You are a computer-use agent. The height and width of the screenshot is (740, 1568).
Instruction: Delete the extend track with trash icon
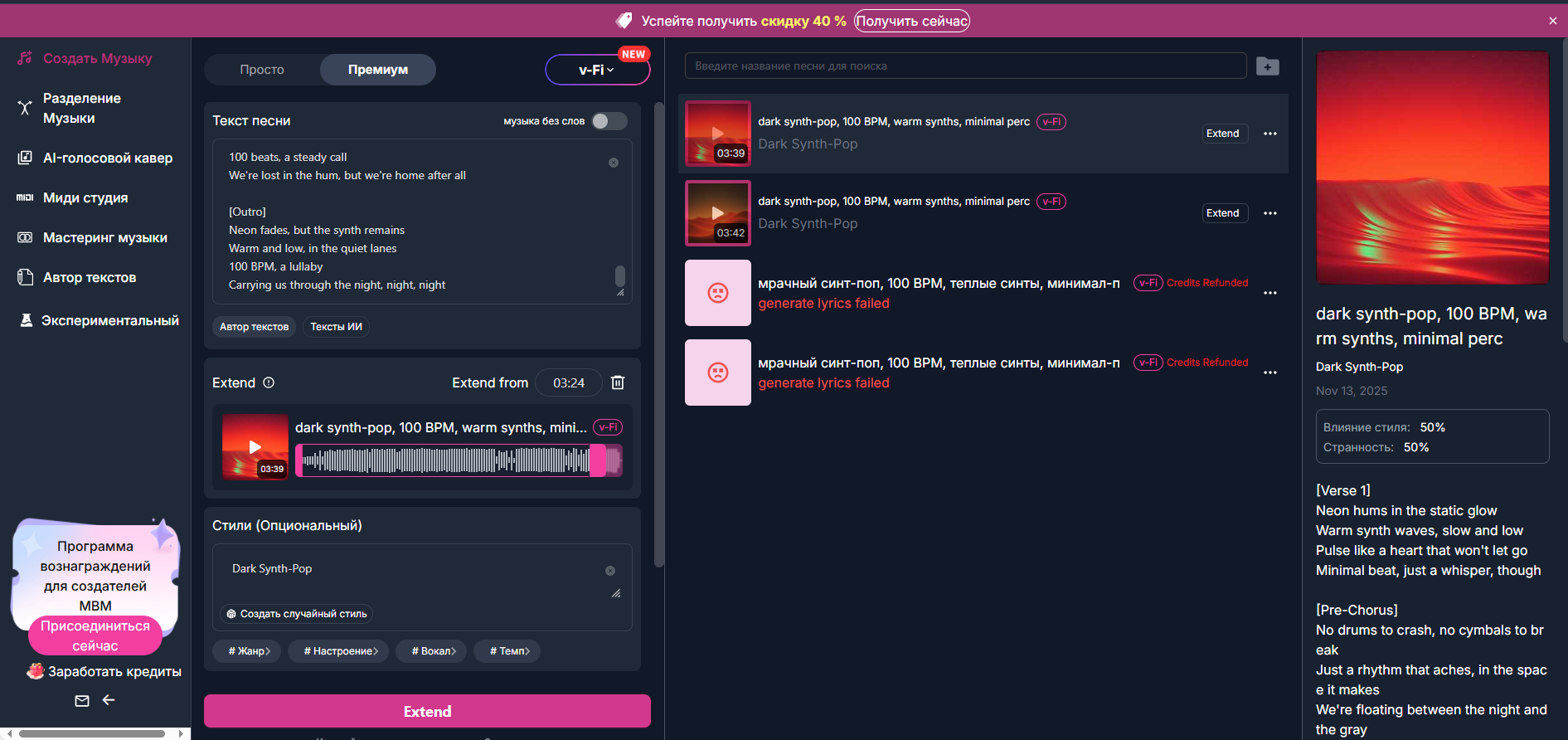618,382
